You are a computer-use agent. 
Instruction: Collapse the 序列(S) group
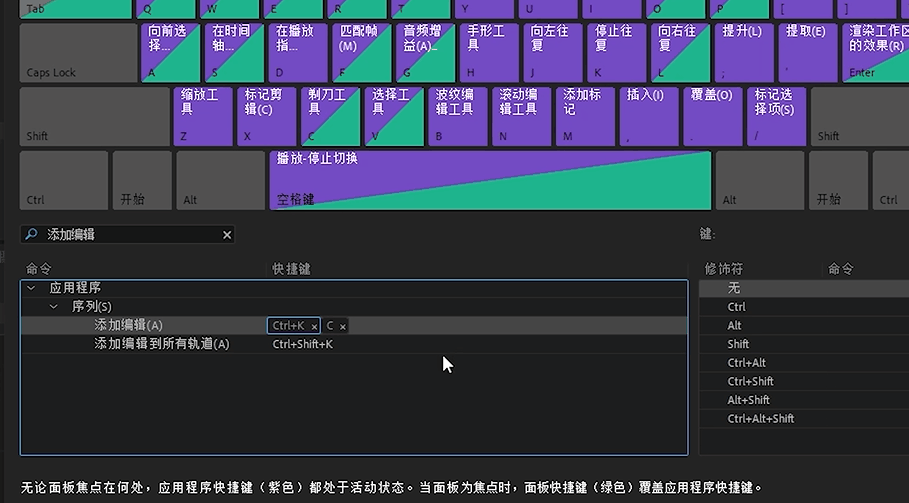click(x=53, y=307)
